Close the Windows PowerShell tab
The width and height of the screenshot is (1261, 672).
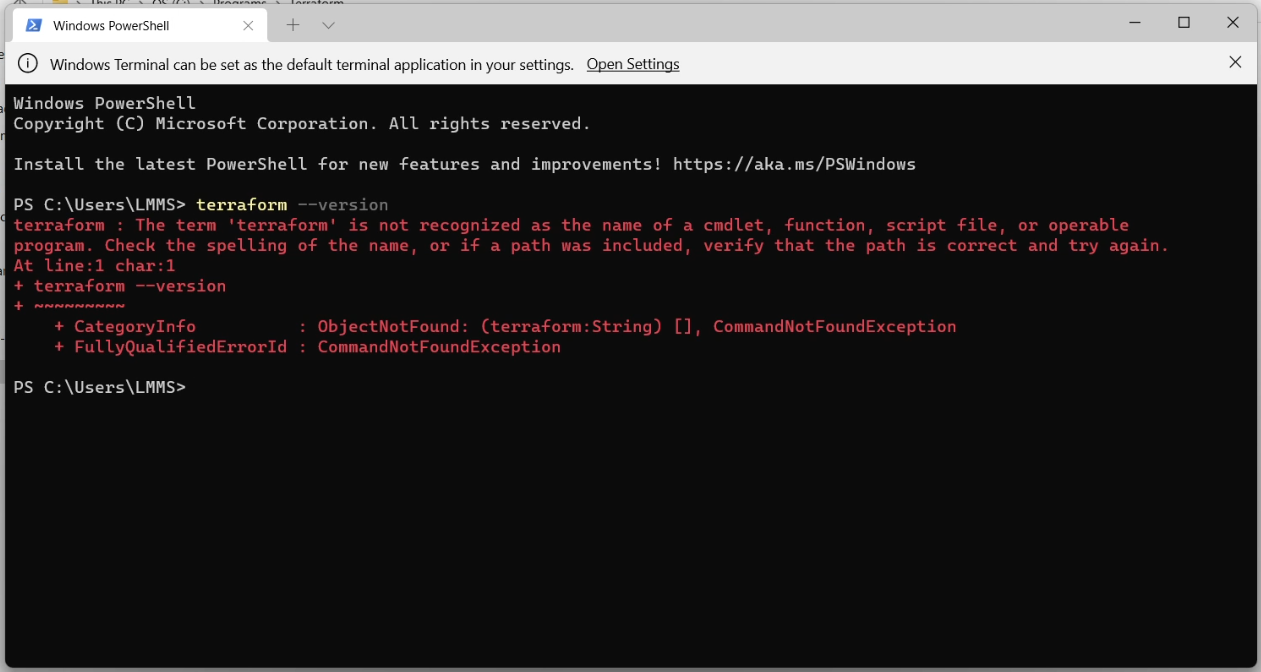click(248, 25)
